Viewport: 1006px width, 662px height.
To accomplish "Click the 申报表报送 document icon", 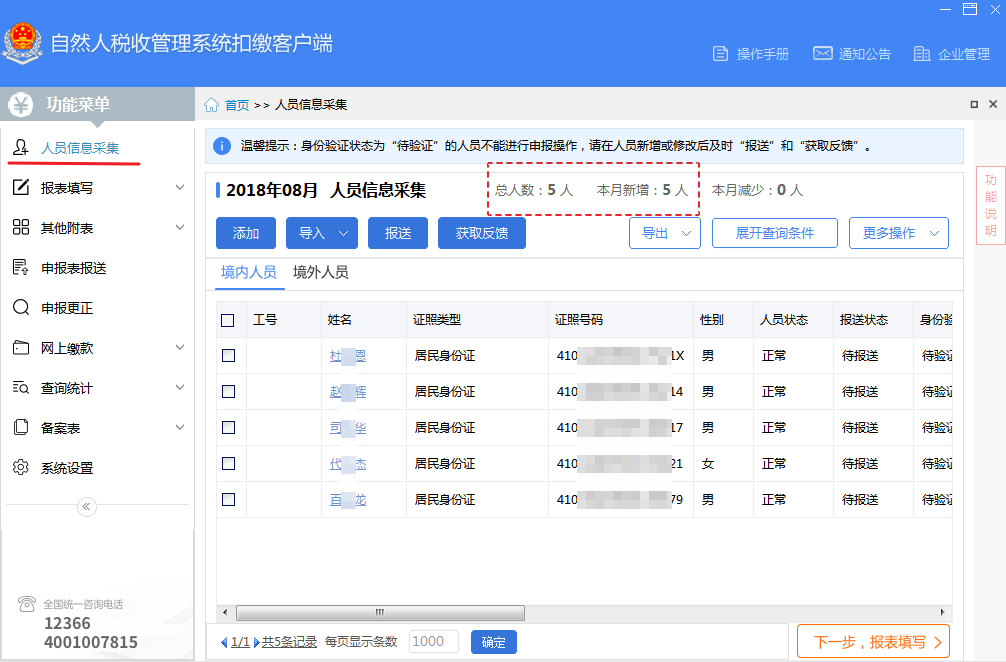I will pyautogui.click(x=21, y=267).
